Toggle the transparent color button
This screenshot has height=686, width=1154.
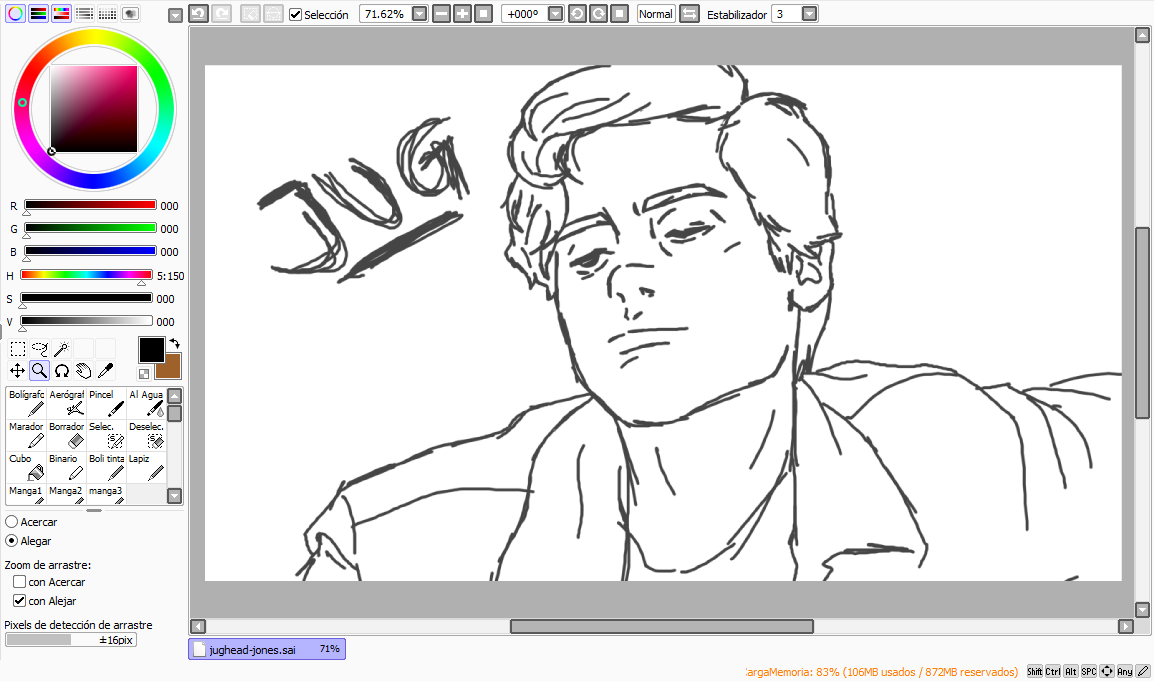pyautogui.click(x=144, y=374)
